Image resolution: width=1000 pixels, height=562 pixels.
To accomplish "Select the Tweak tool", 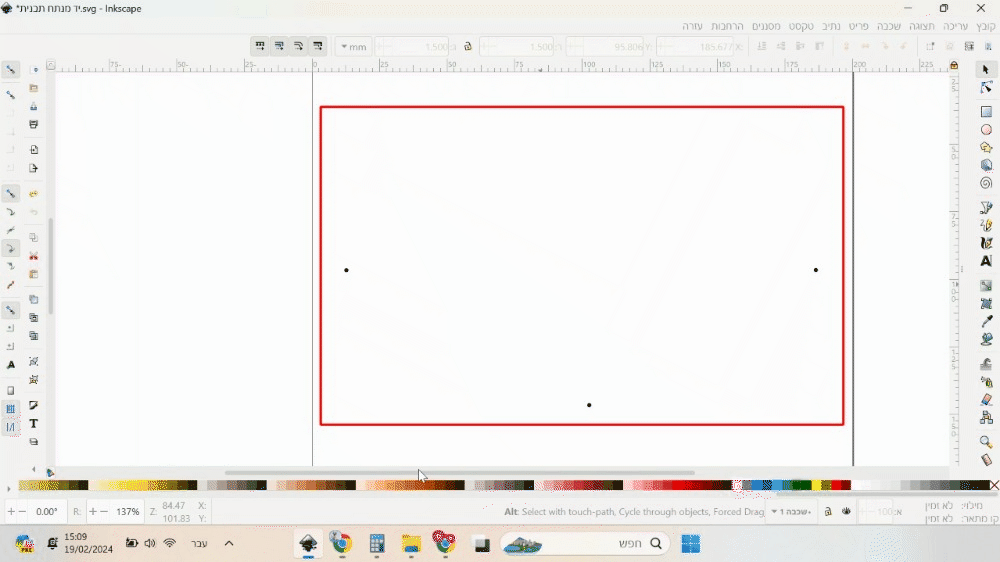I will pos(986,364).
